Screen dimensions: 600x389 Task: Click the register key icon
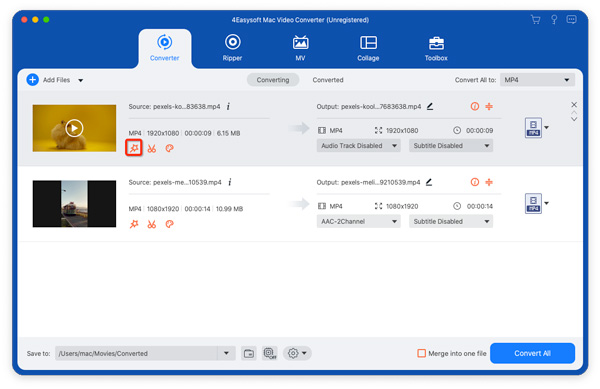[x=554, y=20]
